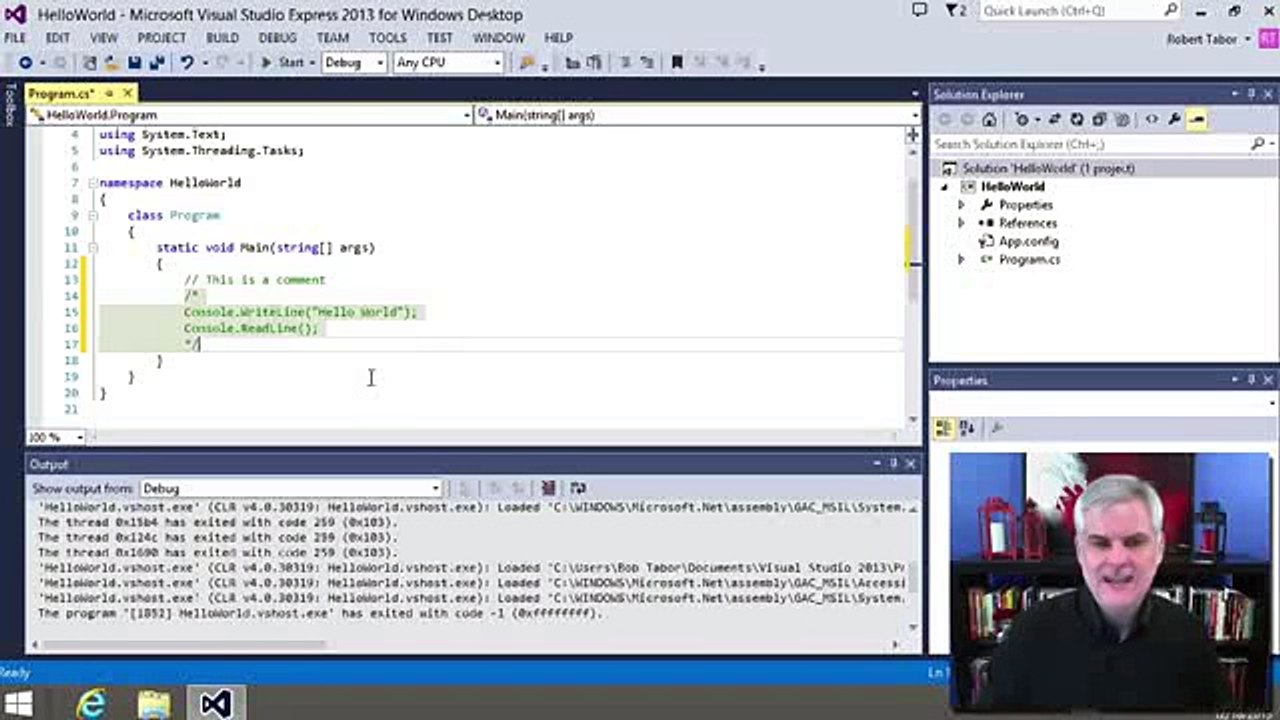Open the BUILD menu
Image resolution: width=1280 pixels, height=720 pixels.
pyautogui.click(x=222, y=38)
